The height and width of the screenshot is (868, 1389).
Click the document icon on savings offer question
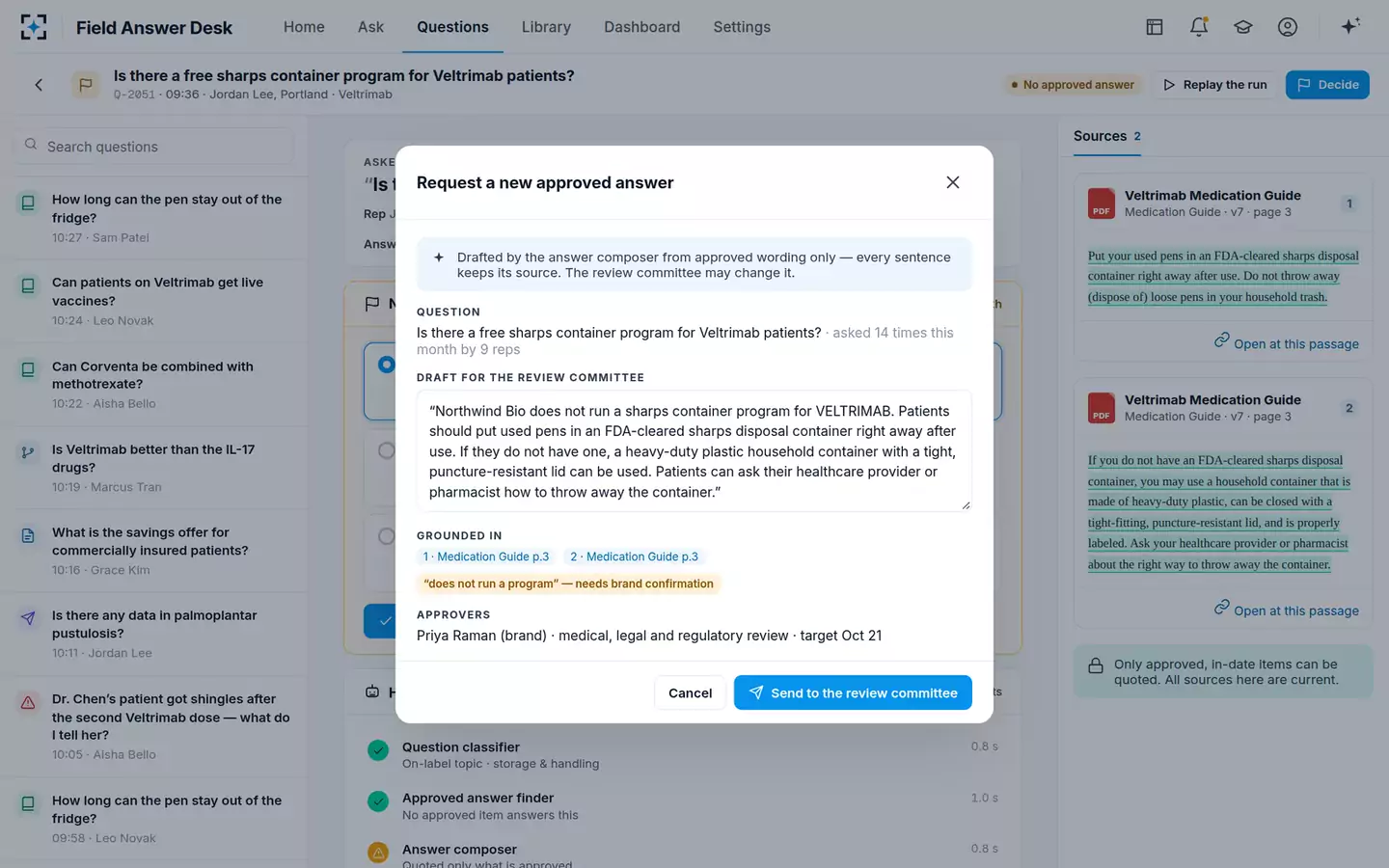click(x=28, y=535)
